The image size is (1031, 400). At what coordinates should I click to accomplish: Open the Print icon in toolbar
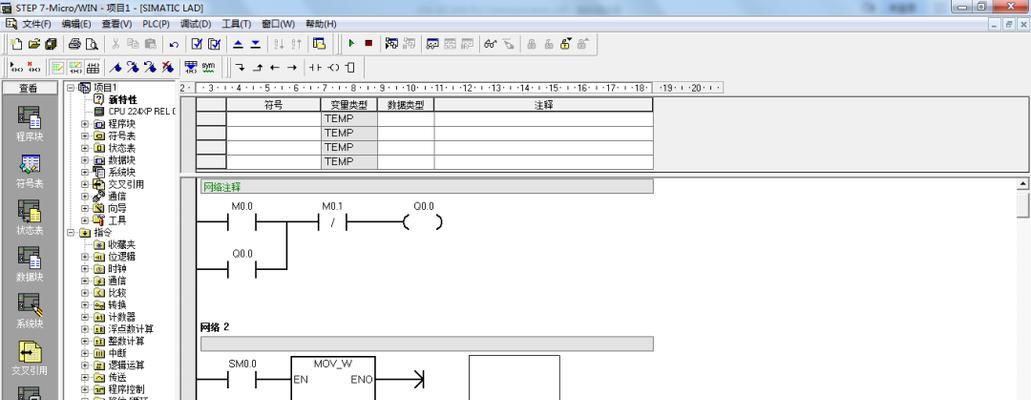click(74, 44)
